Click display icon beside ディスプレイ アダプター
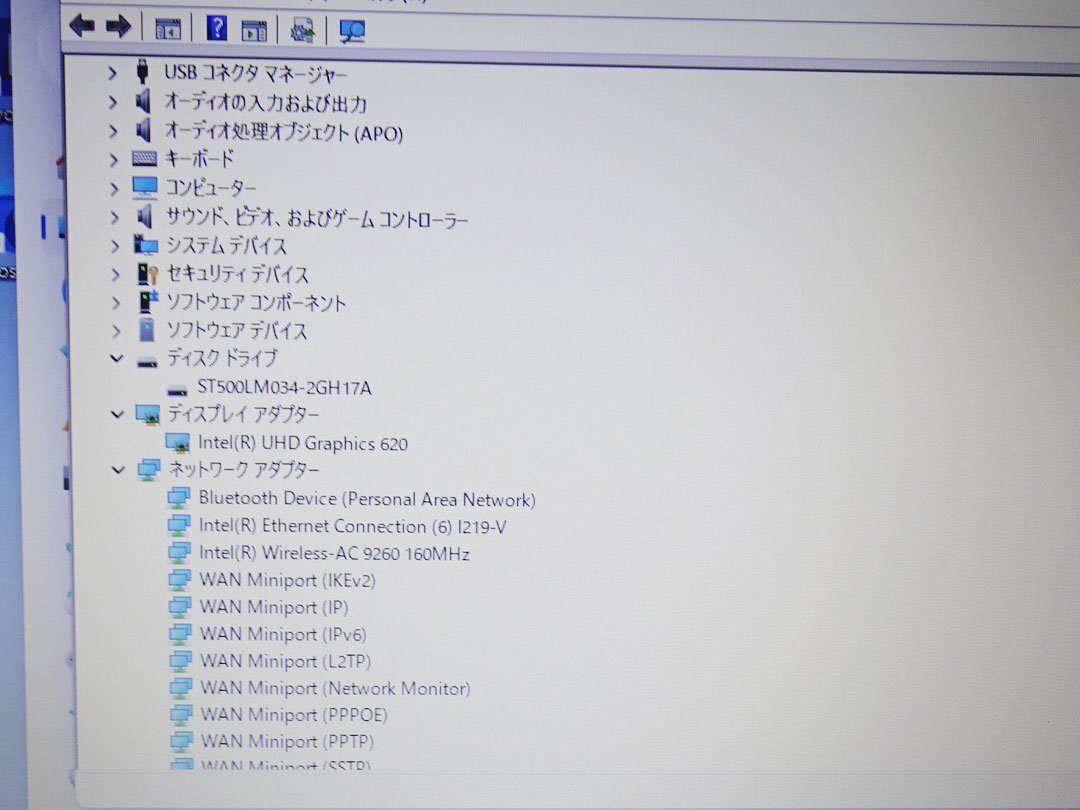1080x810 pixels. pos(148,415)
